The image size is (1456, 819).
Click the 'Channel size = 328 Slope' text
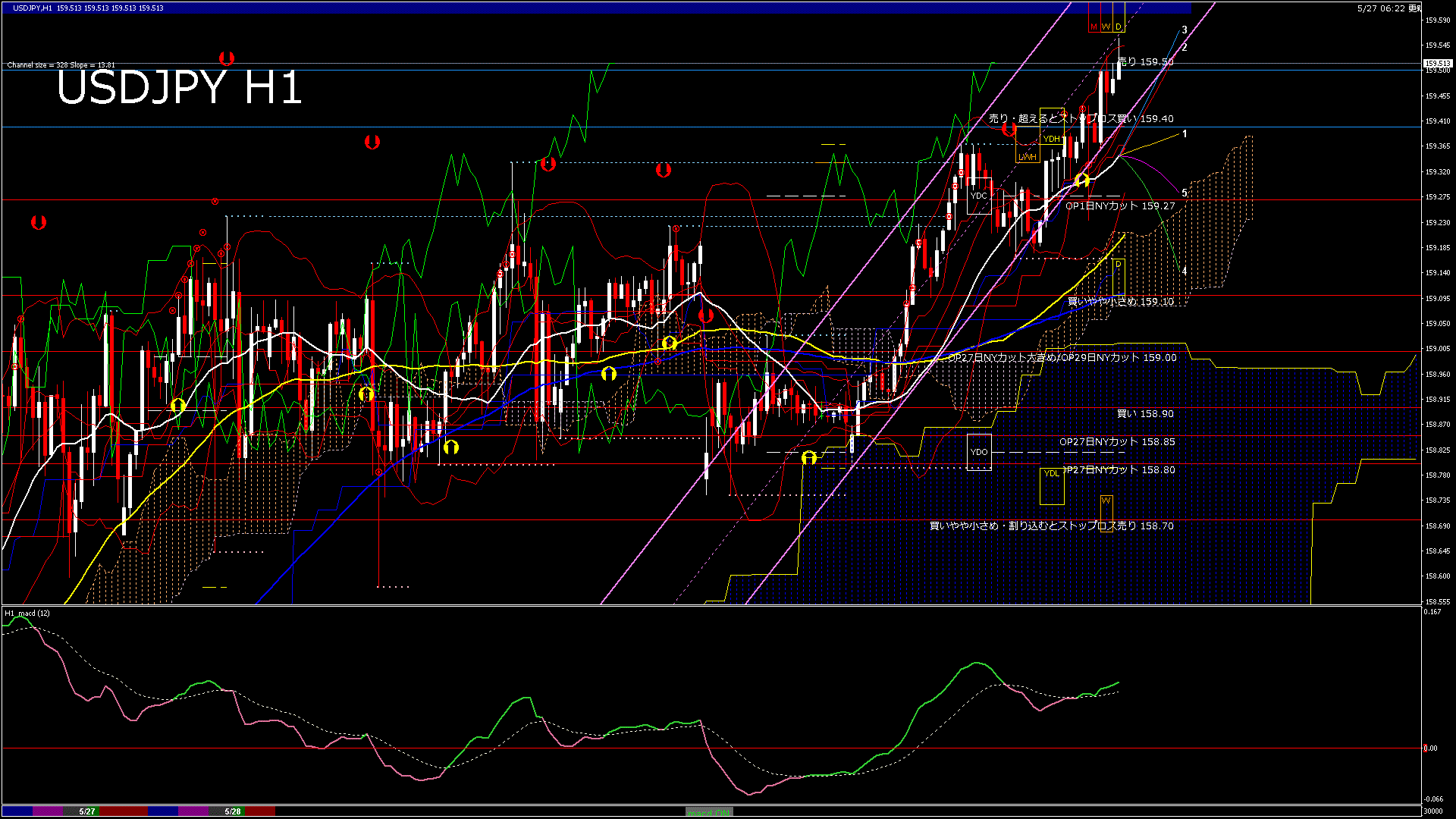(x=50, y=65)
